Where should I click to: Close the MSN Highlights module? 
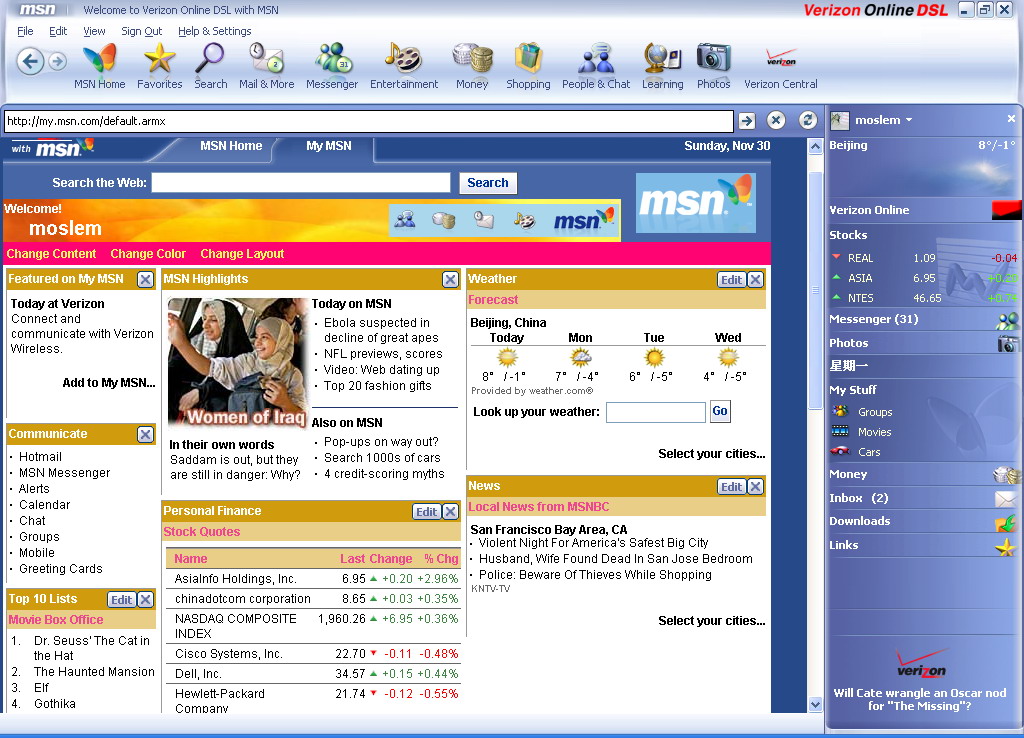click(451, 280)
